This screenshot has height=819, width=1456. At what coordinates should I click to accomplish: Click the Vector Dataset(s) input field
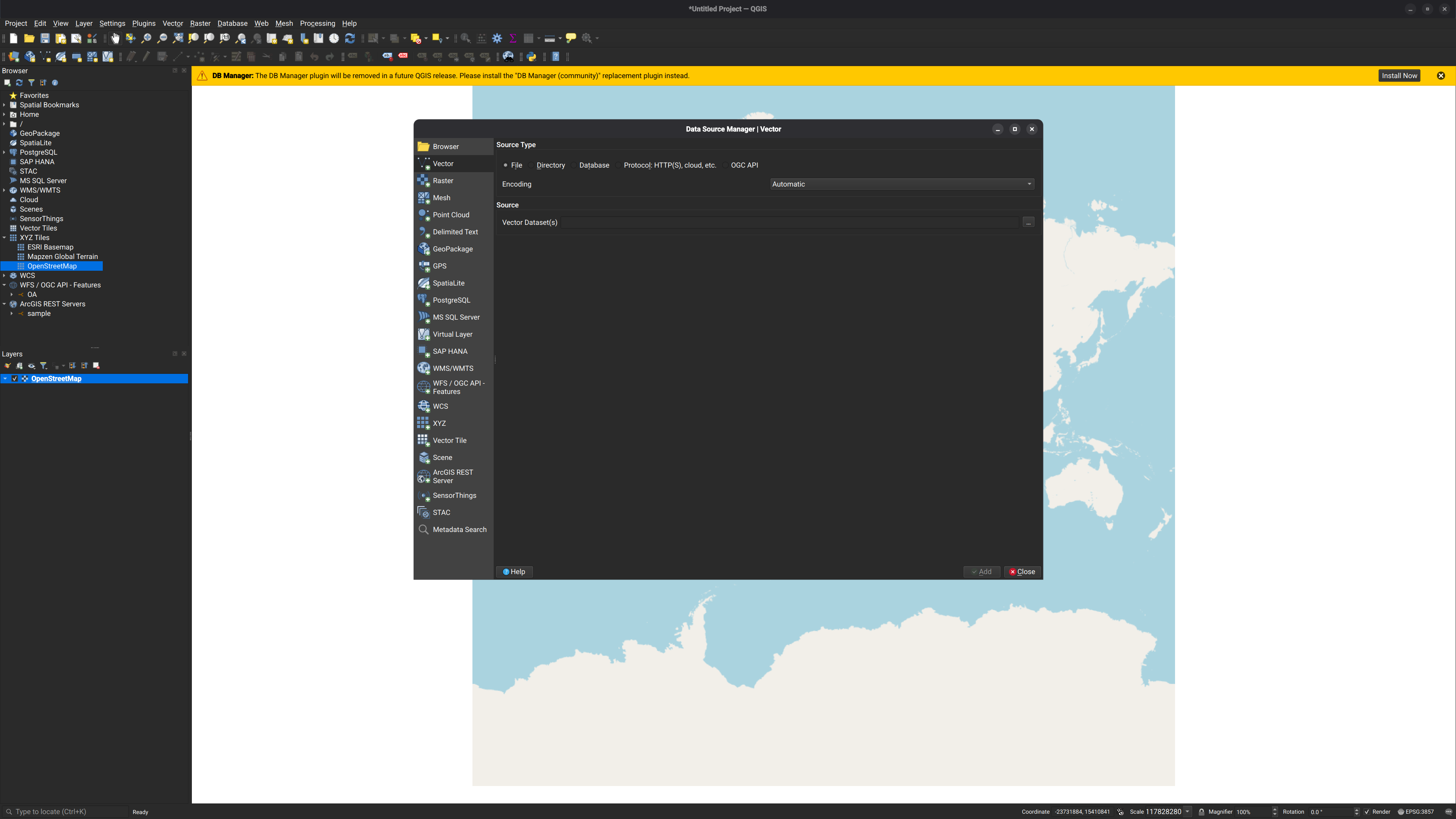click(790, 222)
